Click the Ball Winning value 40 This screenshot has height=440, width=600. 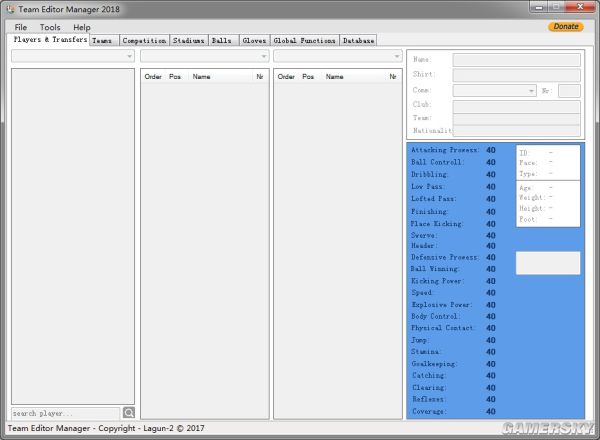point(491,269)
